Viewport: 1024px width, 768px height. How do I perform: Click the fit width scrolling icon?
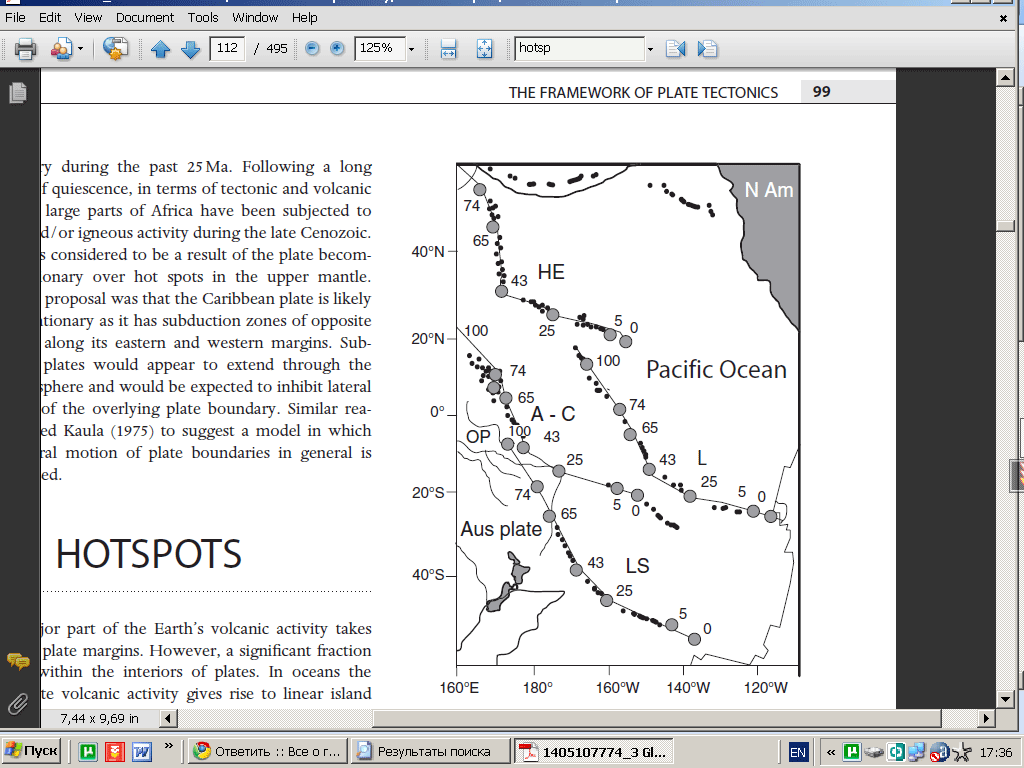click(448, 49)
